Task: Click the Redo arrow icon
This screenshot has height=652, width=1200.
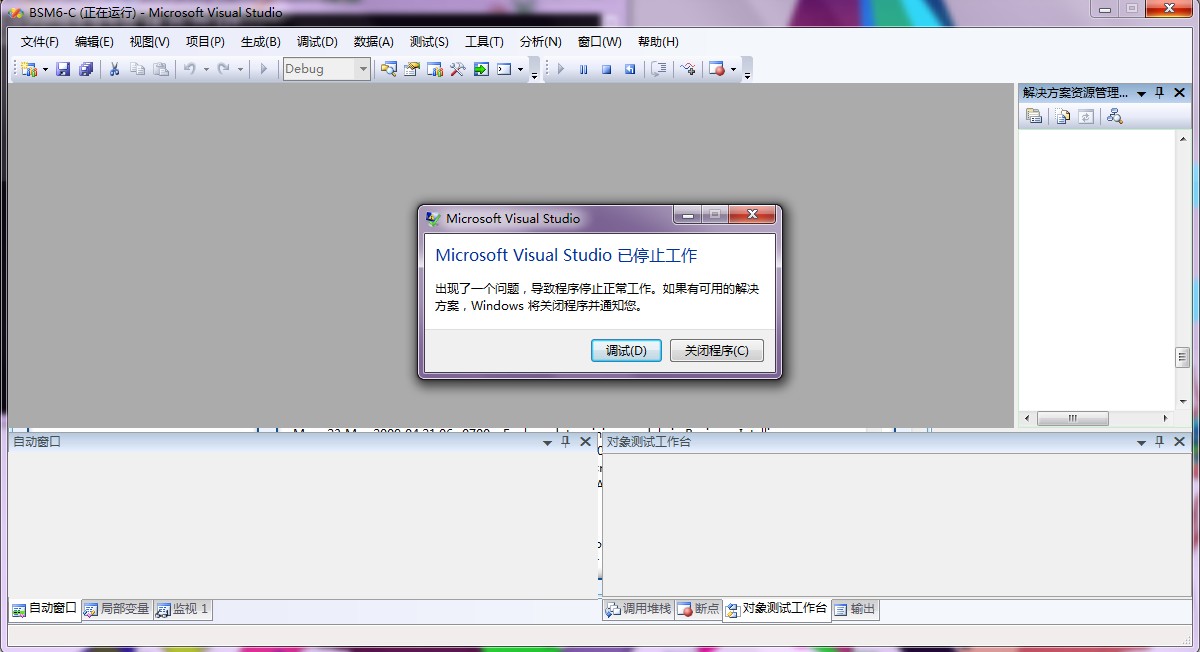Action: coord(223,69)
